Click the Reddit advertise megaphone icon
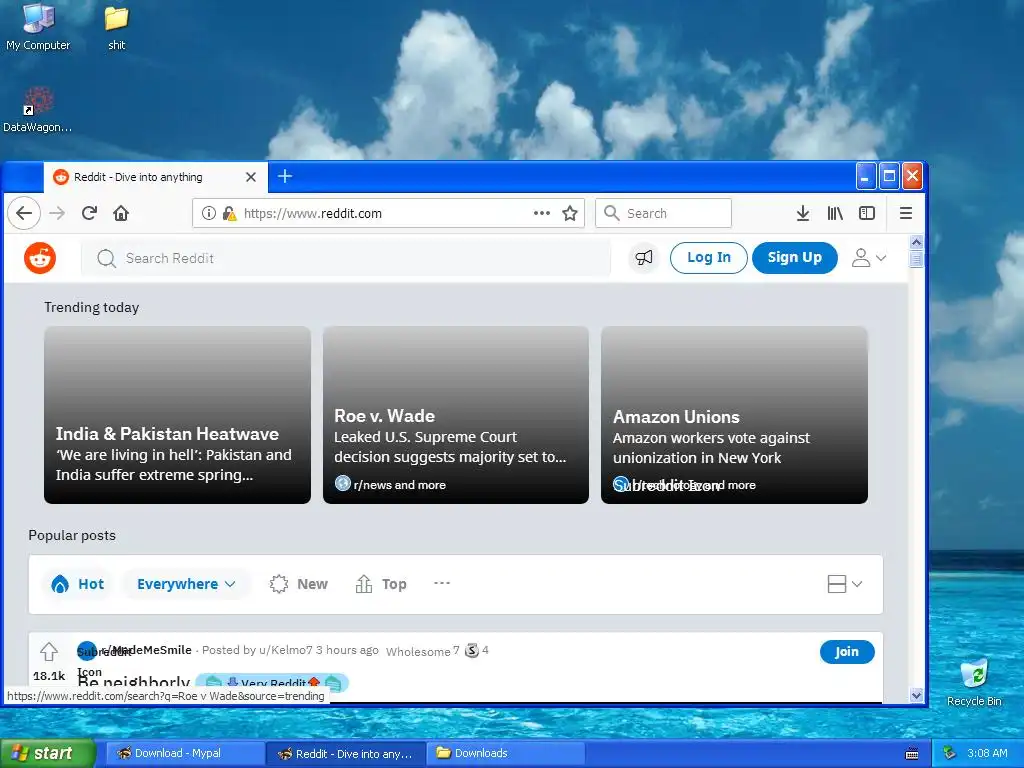 (x=644, y=258)
